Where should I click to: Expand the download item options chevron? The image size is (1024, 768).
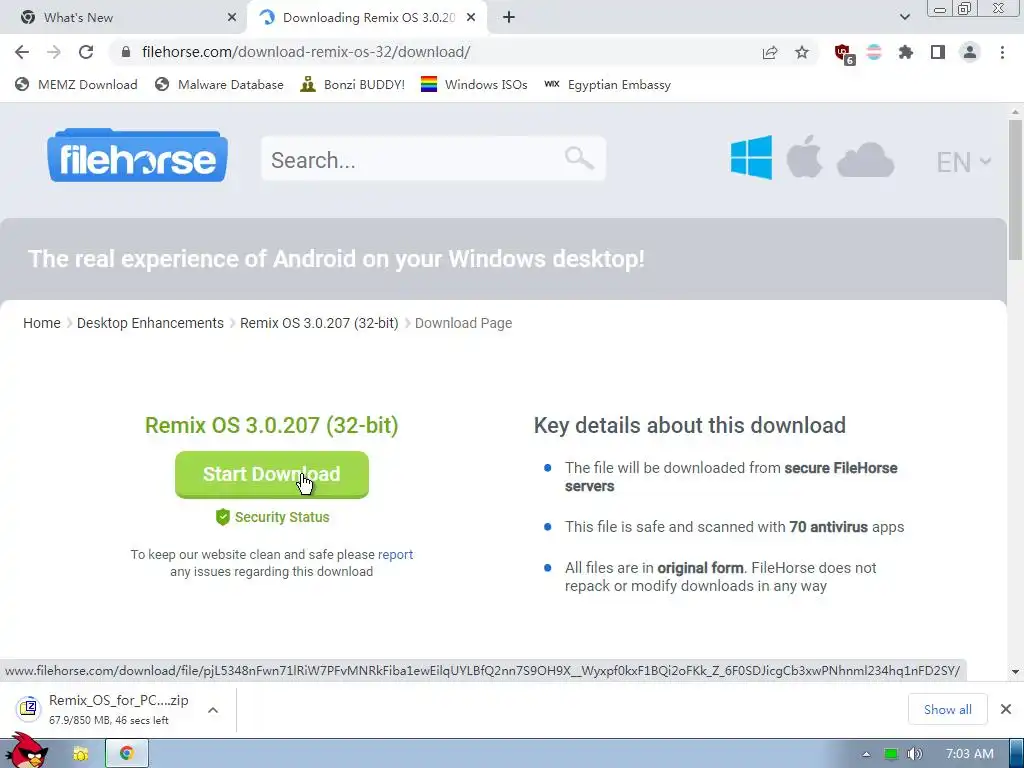(x=213, y=710)
